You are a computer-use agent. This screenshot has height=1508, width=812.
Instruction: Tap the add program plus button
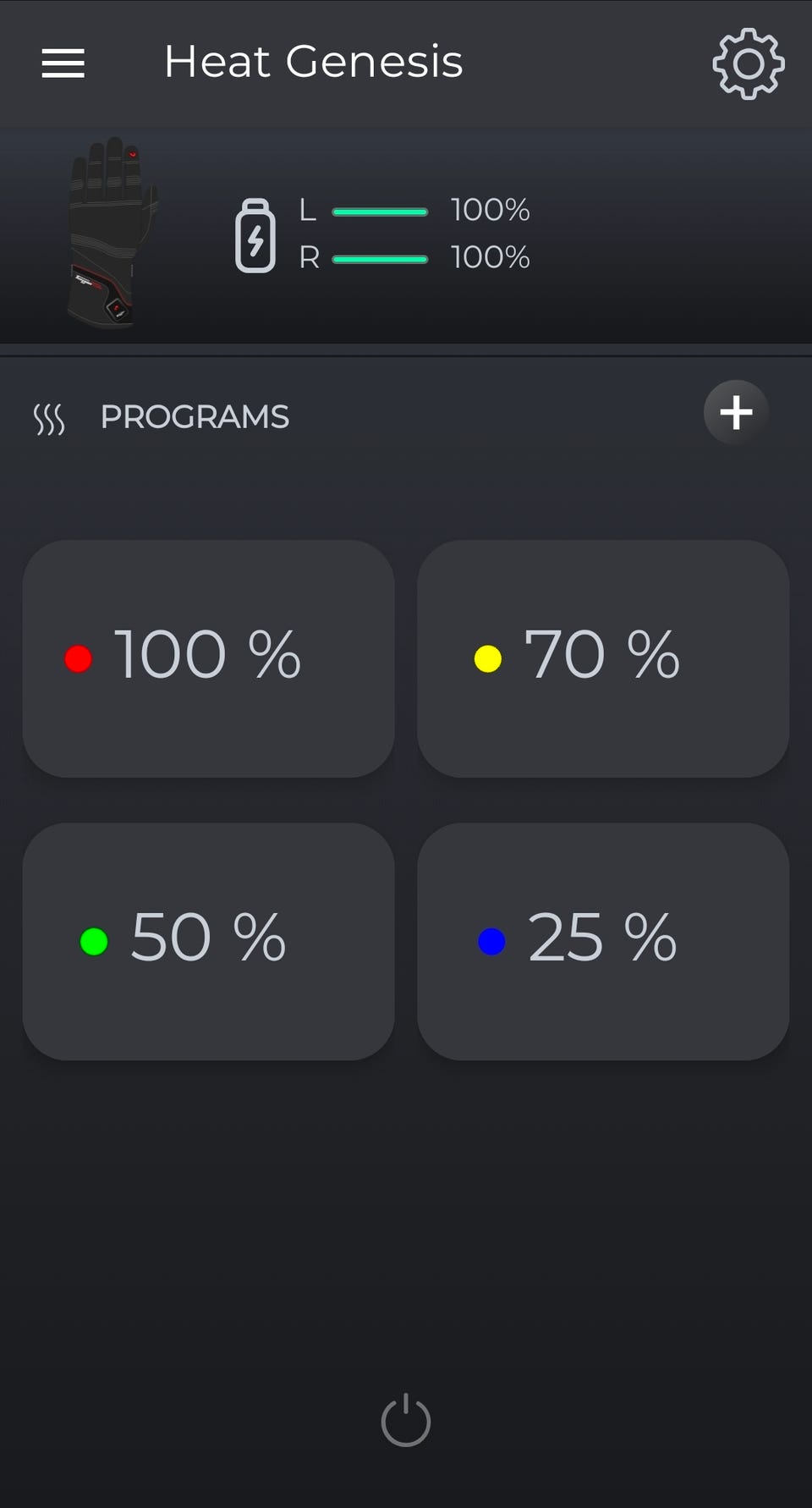point(736,413)
